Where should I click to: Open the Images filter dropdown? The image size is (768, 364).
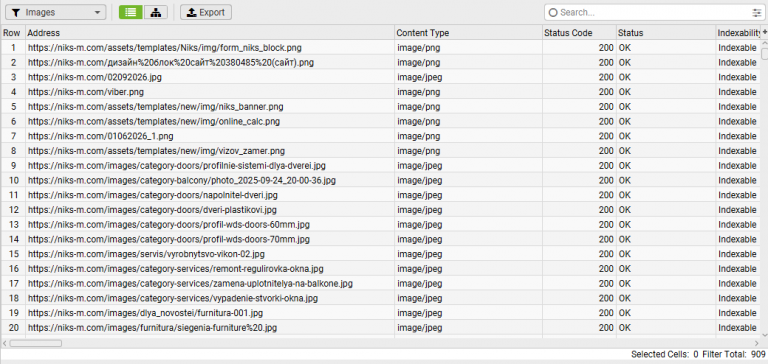(55, 12)
